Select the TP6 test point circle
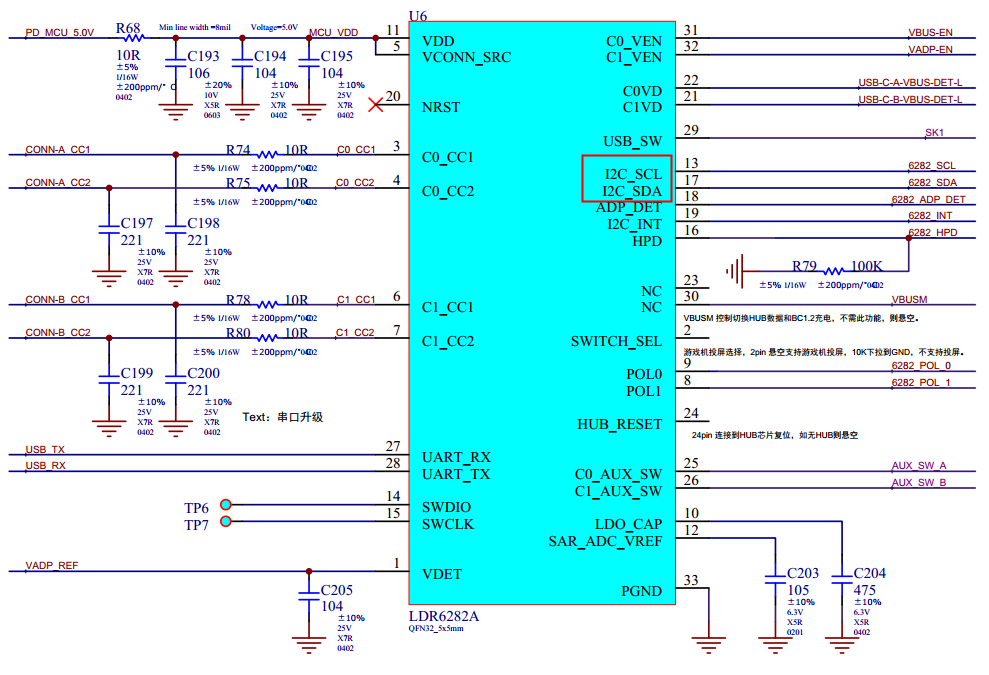This screenshot has height=675, width=989. point(226,505)
